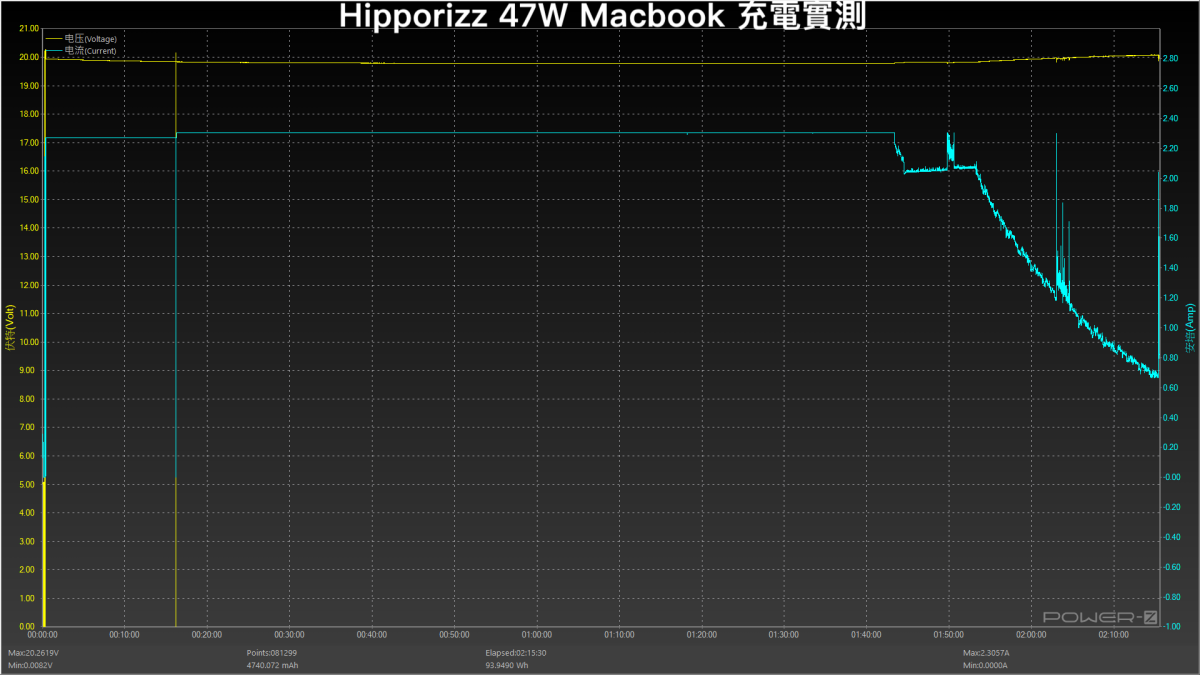
Task: Click the Points:081299 status readout
Action: click(x=272, y=651)
